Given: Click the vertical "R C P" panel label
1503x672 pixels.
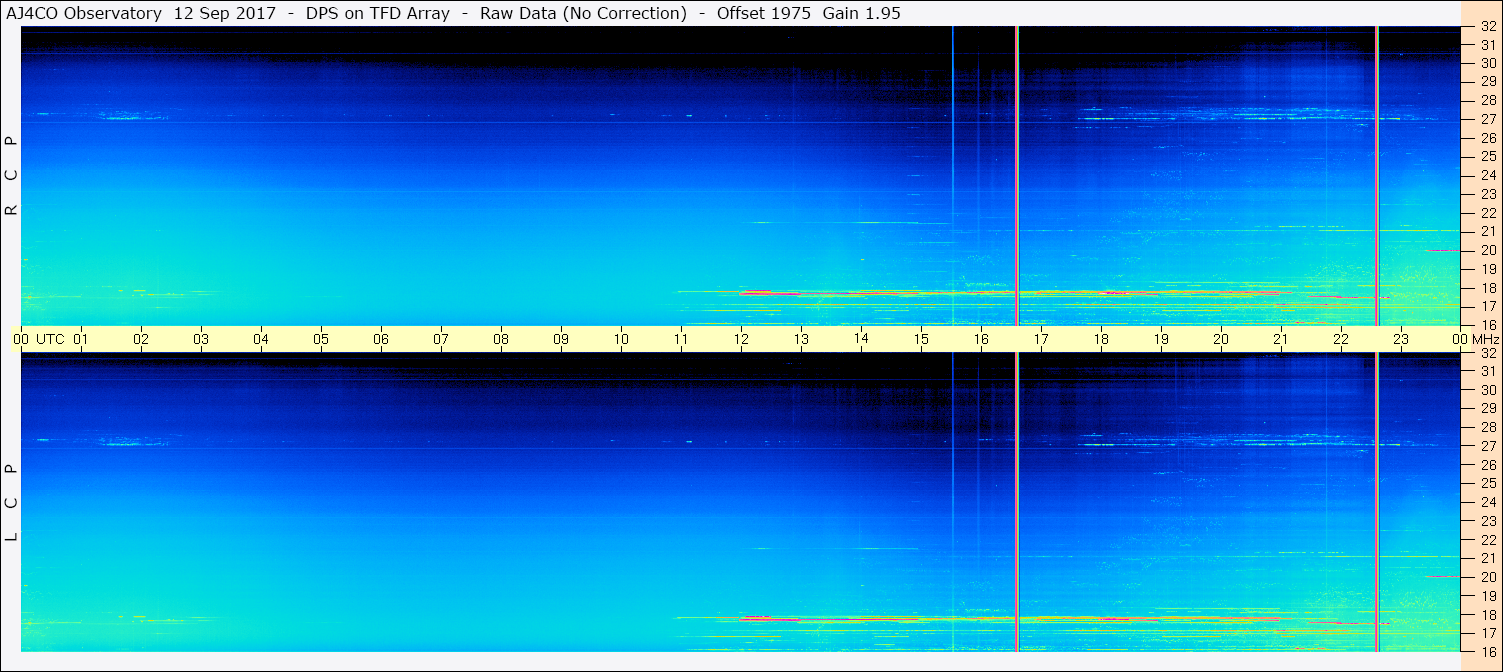Looking at the screenshot, I should (x=12, y=175).
